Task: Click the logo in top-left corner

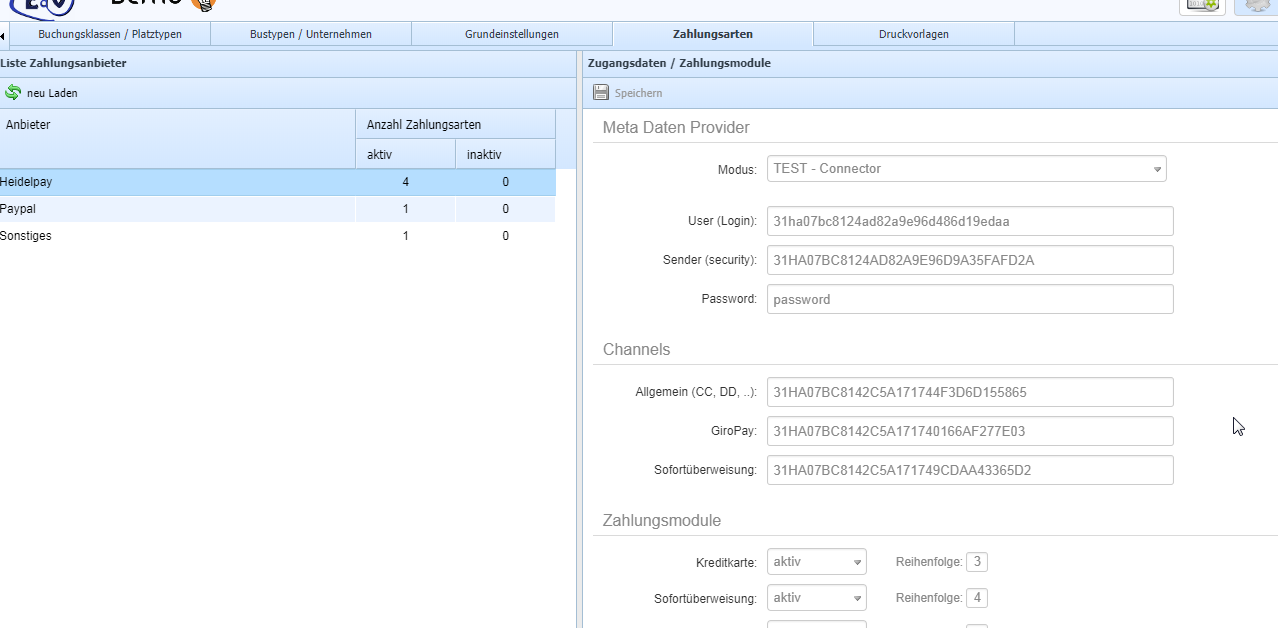Action: tap(40, 7)
